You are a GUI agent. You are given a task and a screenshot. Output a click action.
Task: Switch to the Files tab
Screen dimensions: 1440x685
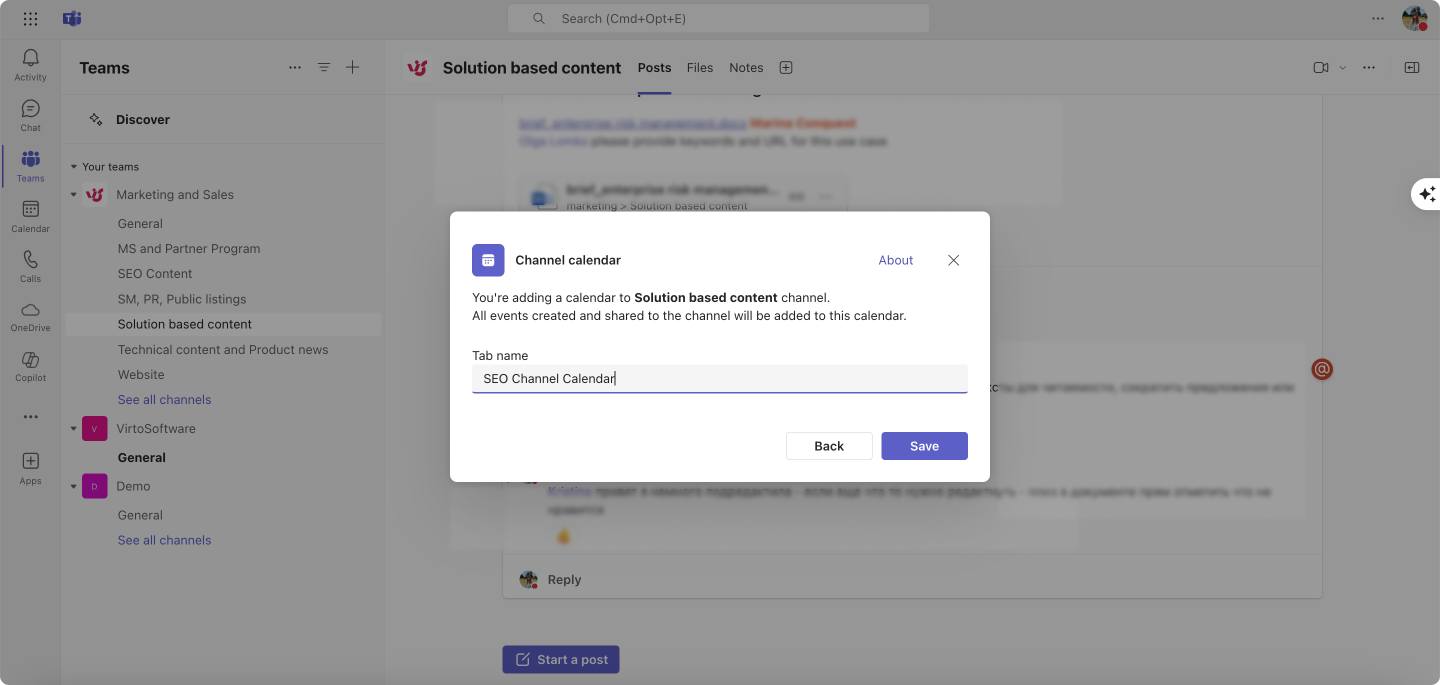700,68
